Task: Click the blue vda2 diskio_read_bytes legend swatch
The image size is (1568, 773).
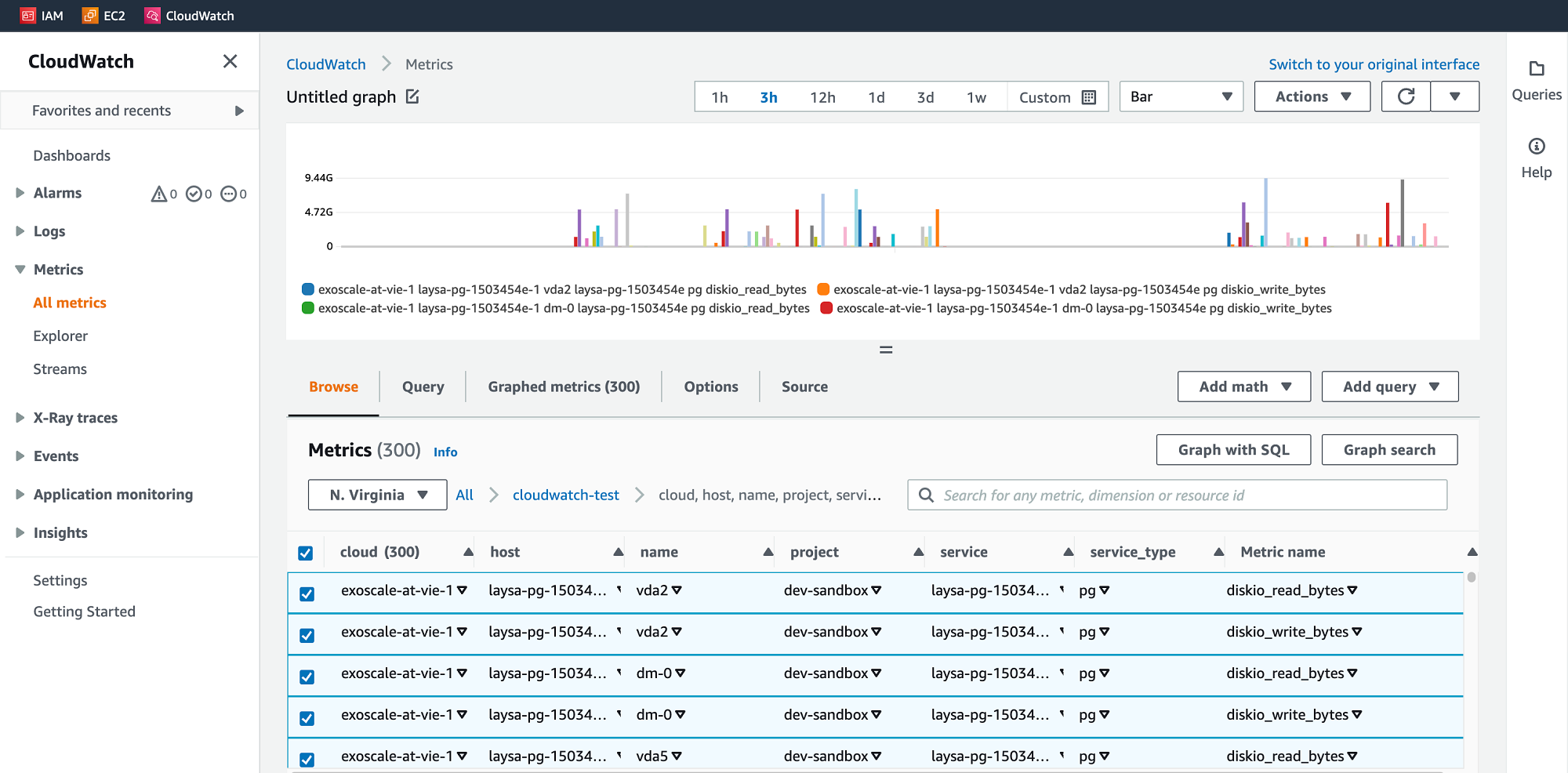Action: pyautogui.click(x=308, y=289)
